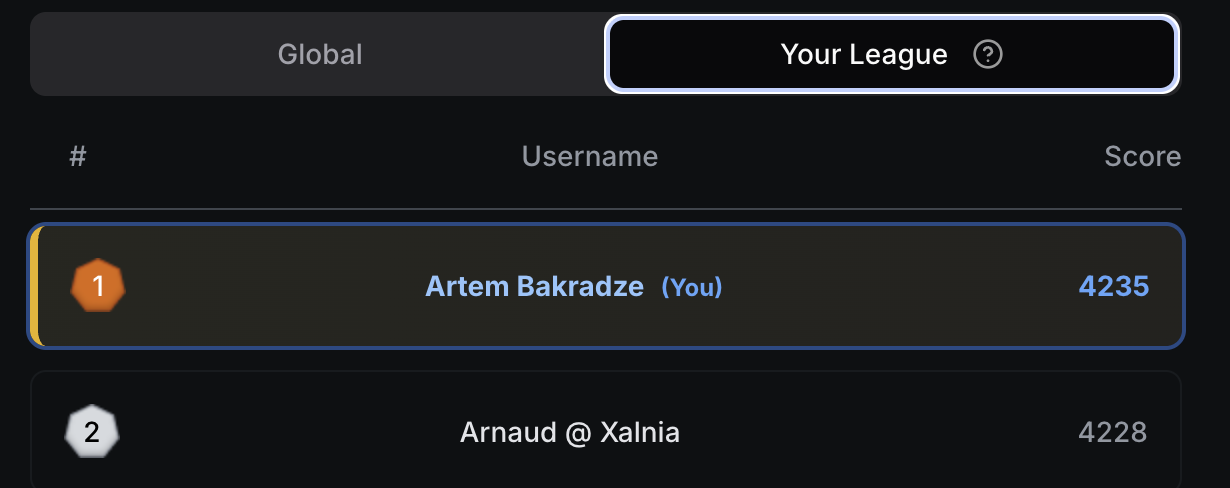This screenshot has width=1230, height=488.
Task: Click the "Global" text label
Action: point(319,54)
